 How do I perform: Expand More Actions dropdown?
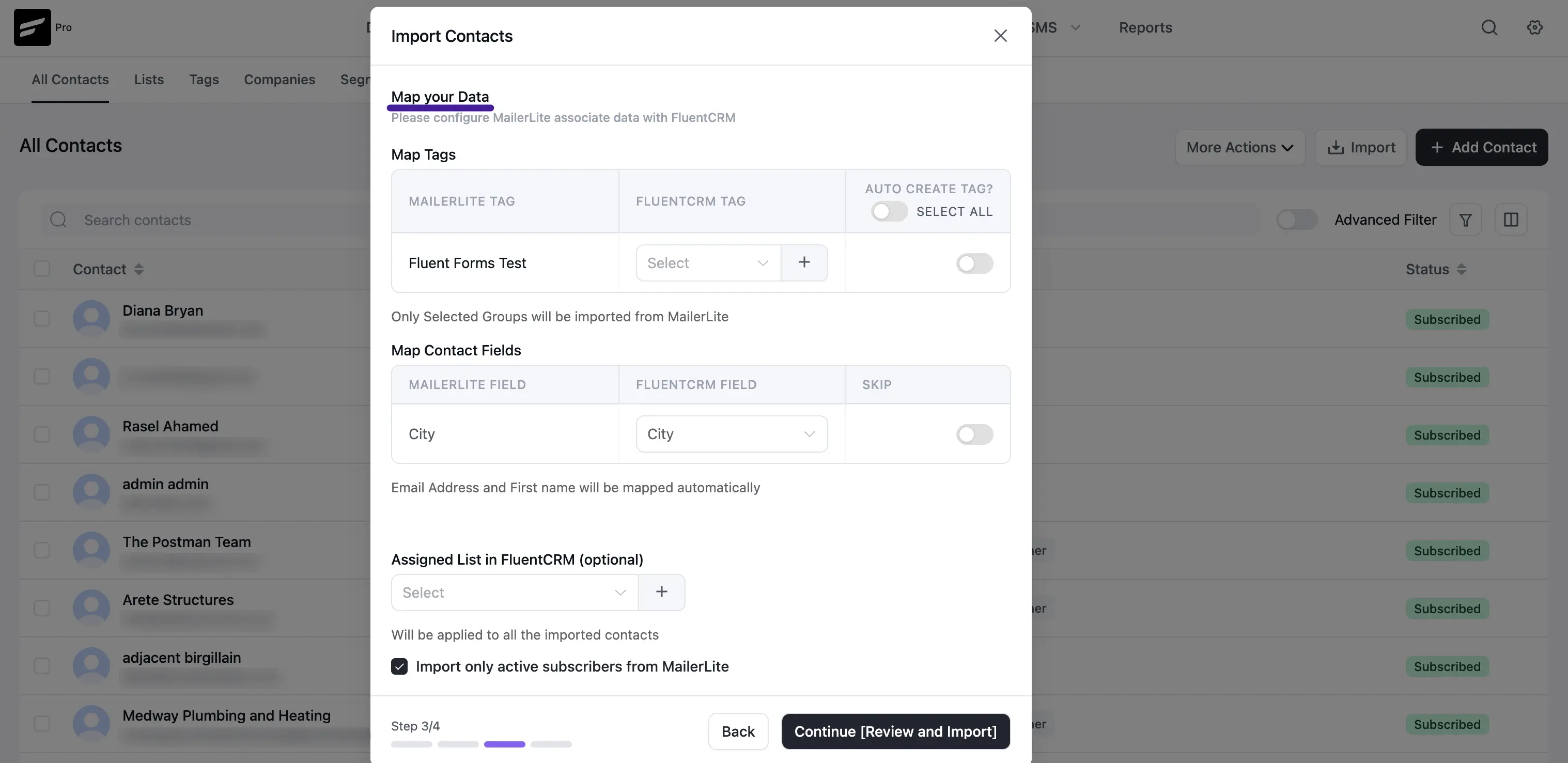pyautogui.click(x=1240, y=147)
